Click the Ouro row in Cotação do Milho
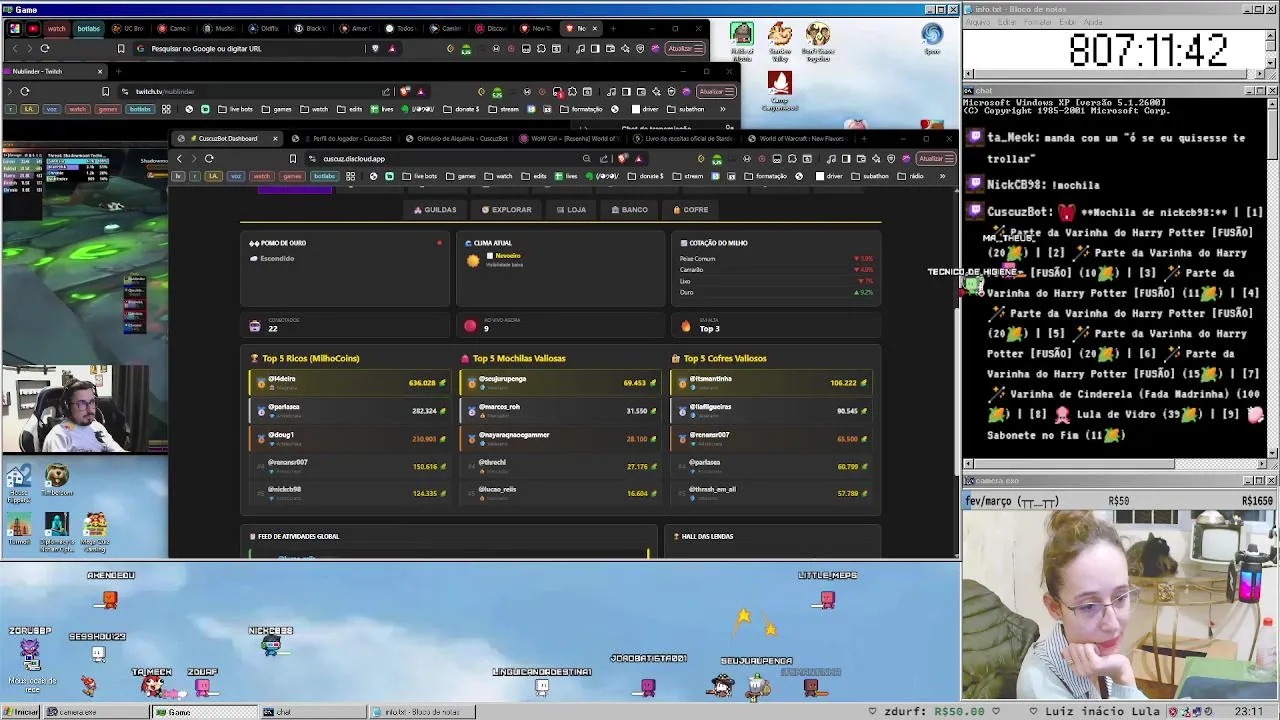The height and width of the screenshot is (720, 1280). coord(775,292)
